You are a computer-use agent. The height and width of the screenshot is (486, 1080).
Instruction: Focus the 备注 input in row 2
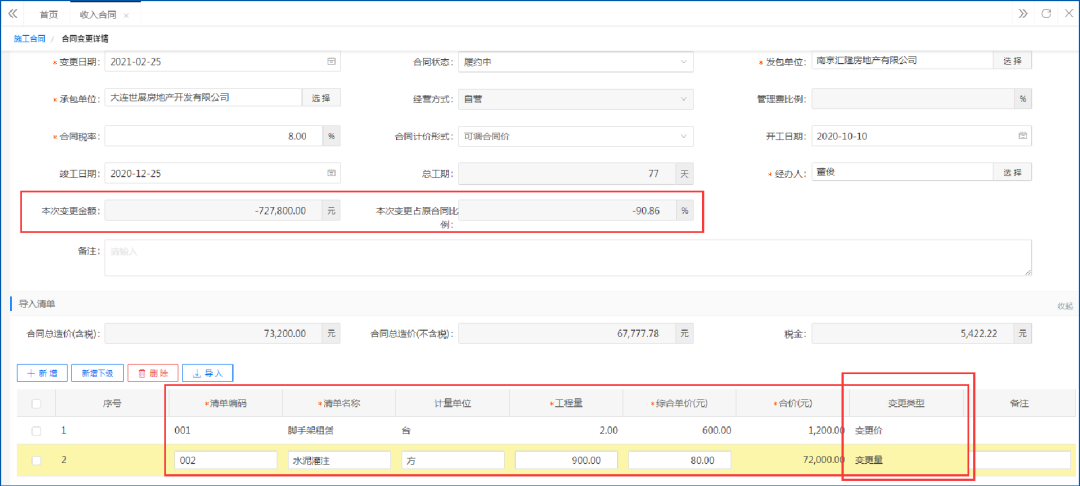1021,460
